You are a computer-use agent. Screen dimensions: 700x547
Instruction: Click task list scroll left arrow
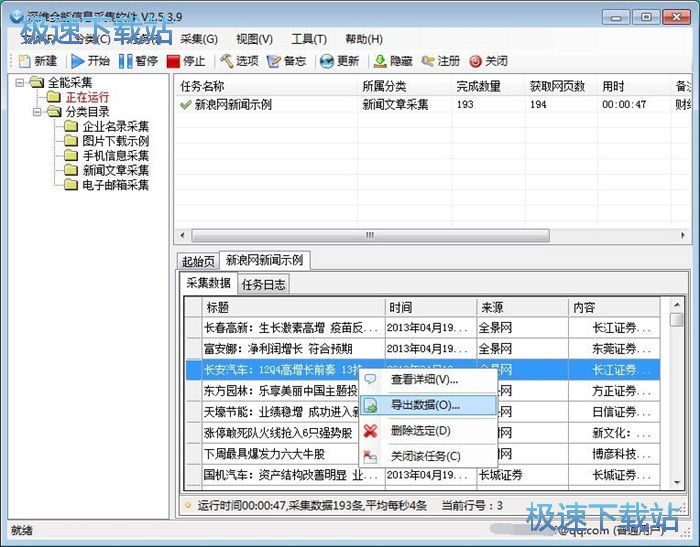pyautogui.click(x=182, y=235)
